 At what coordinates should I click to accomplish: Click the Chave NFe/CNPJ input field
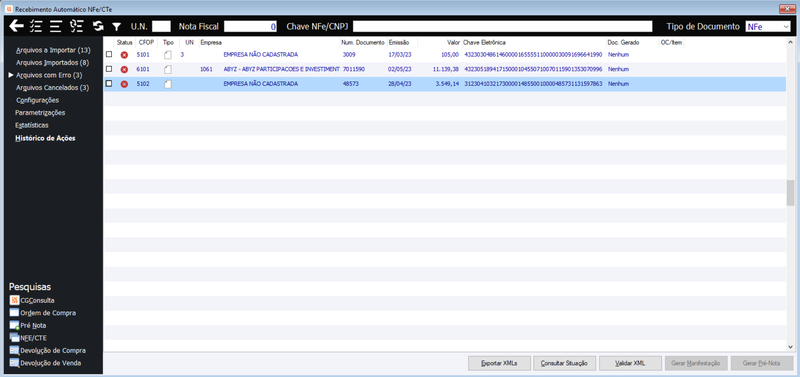pos(503,27)
